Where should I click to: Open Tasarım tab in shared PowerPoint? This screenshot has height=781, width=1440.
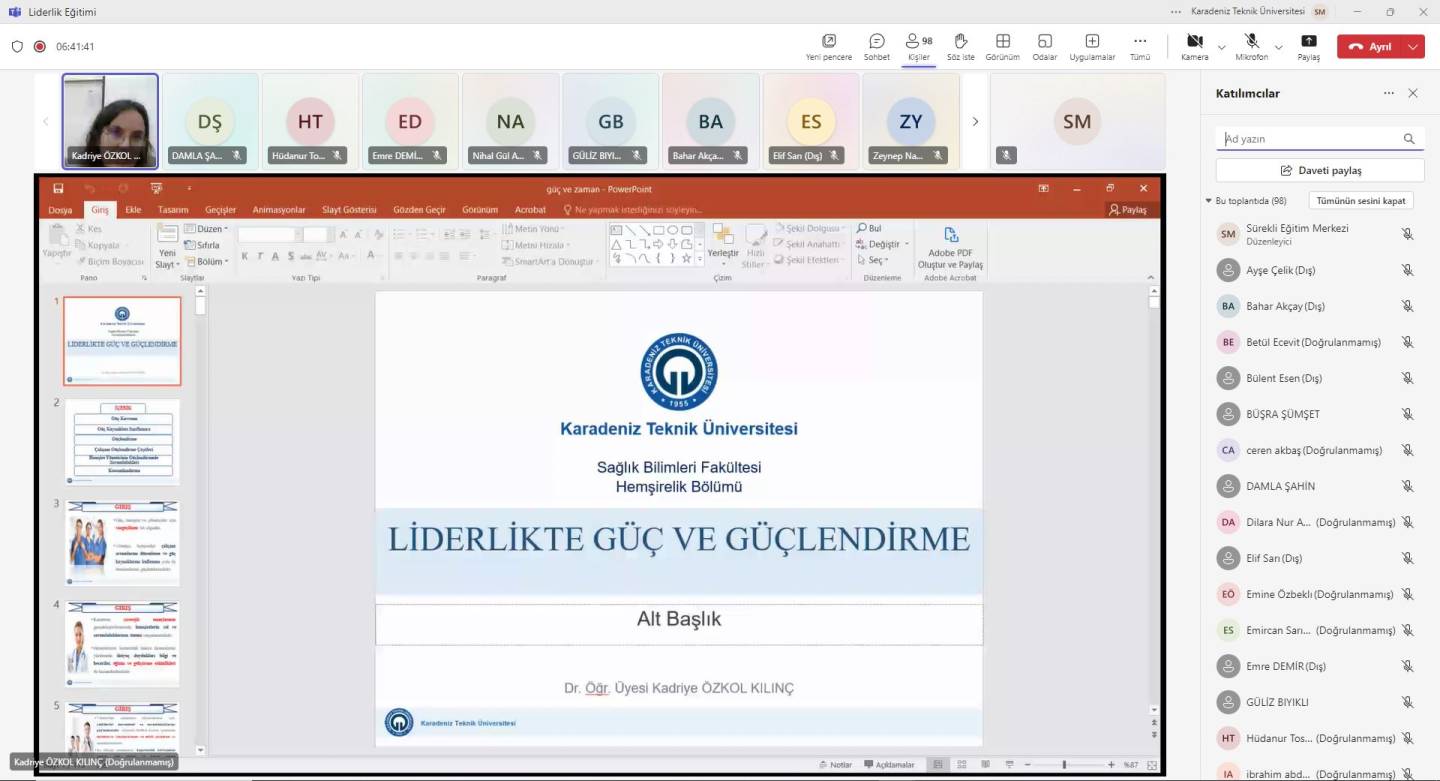[x=173, y=210]
